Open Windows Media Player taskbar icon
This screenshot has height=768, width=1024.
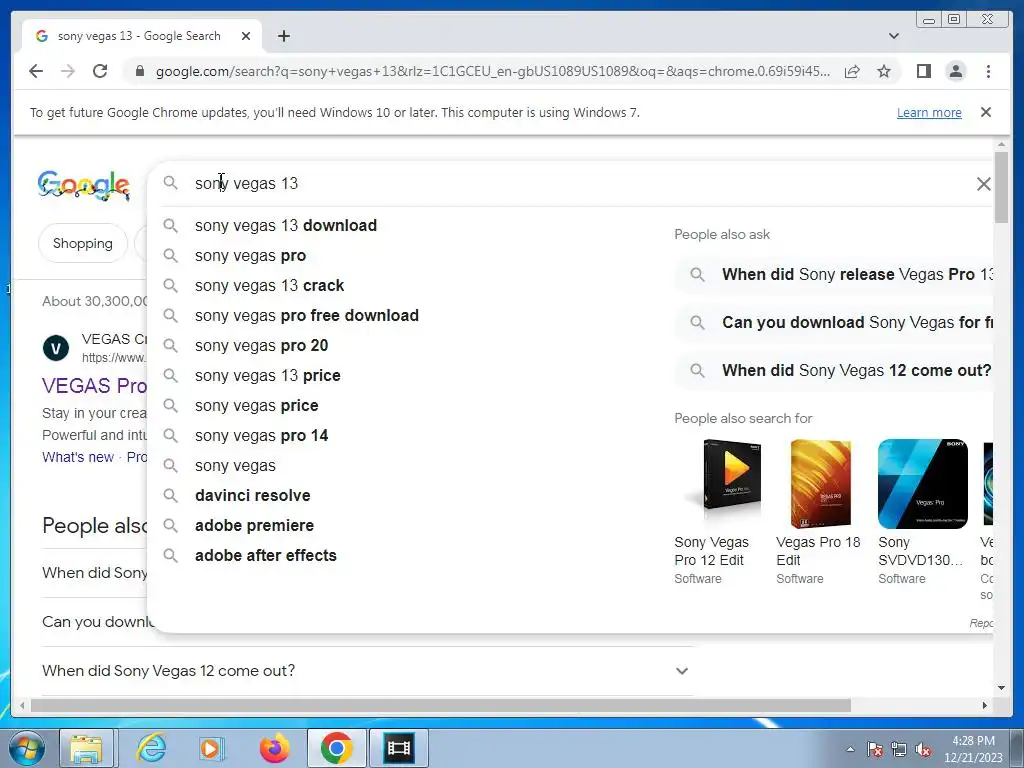coord(210,748)
